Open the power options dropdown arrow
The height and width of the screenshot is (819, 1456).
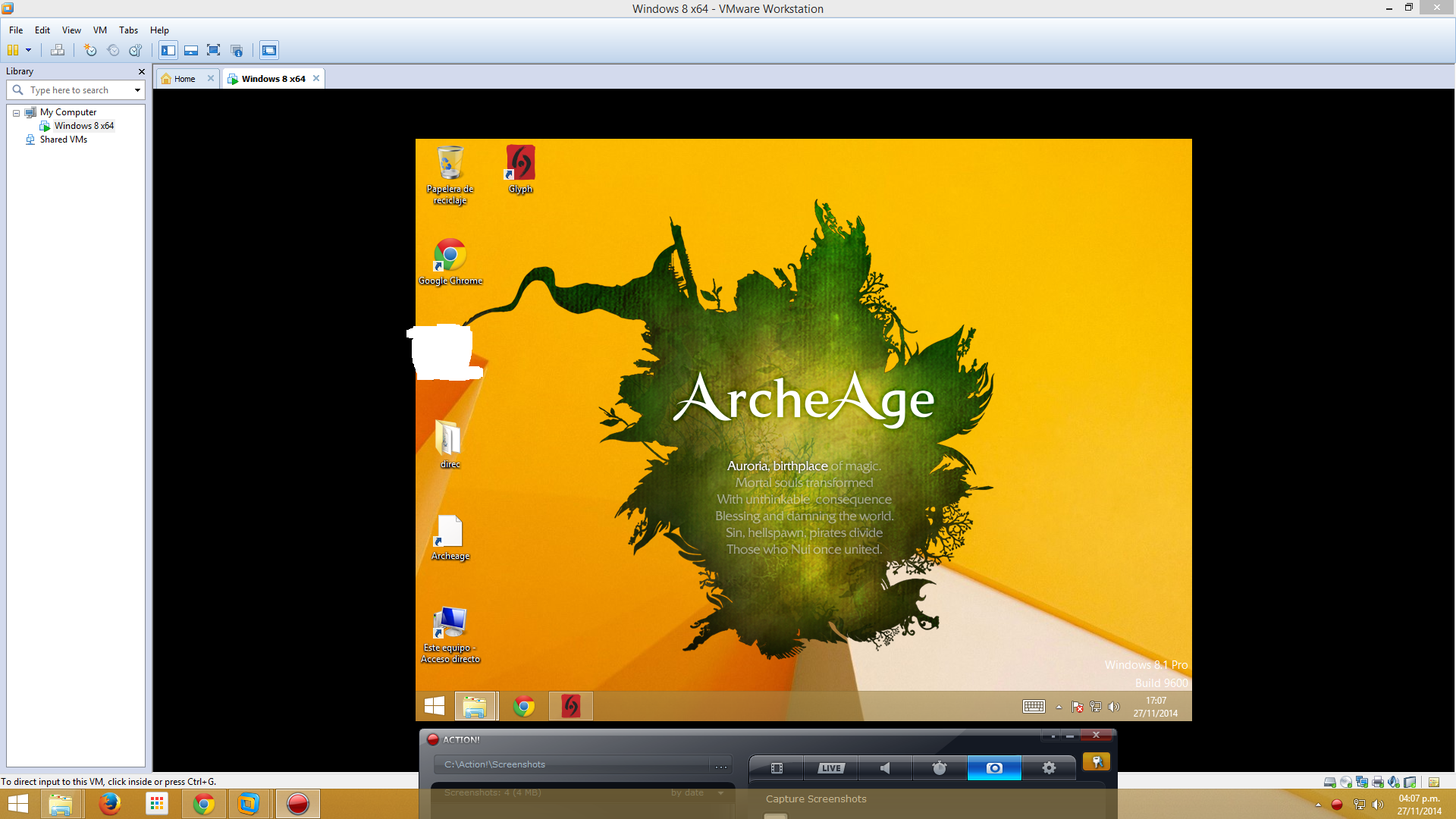click(29, 50)
